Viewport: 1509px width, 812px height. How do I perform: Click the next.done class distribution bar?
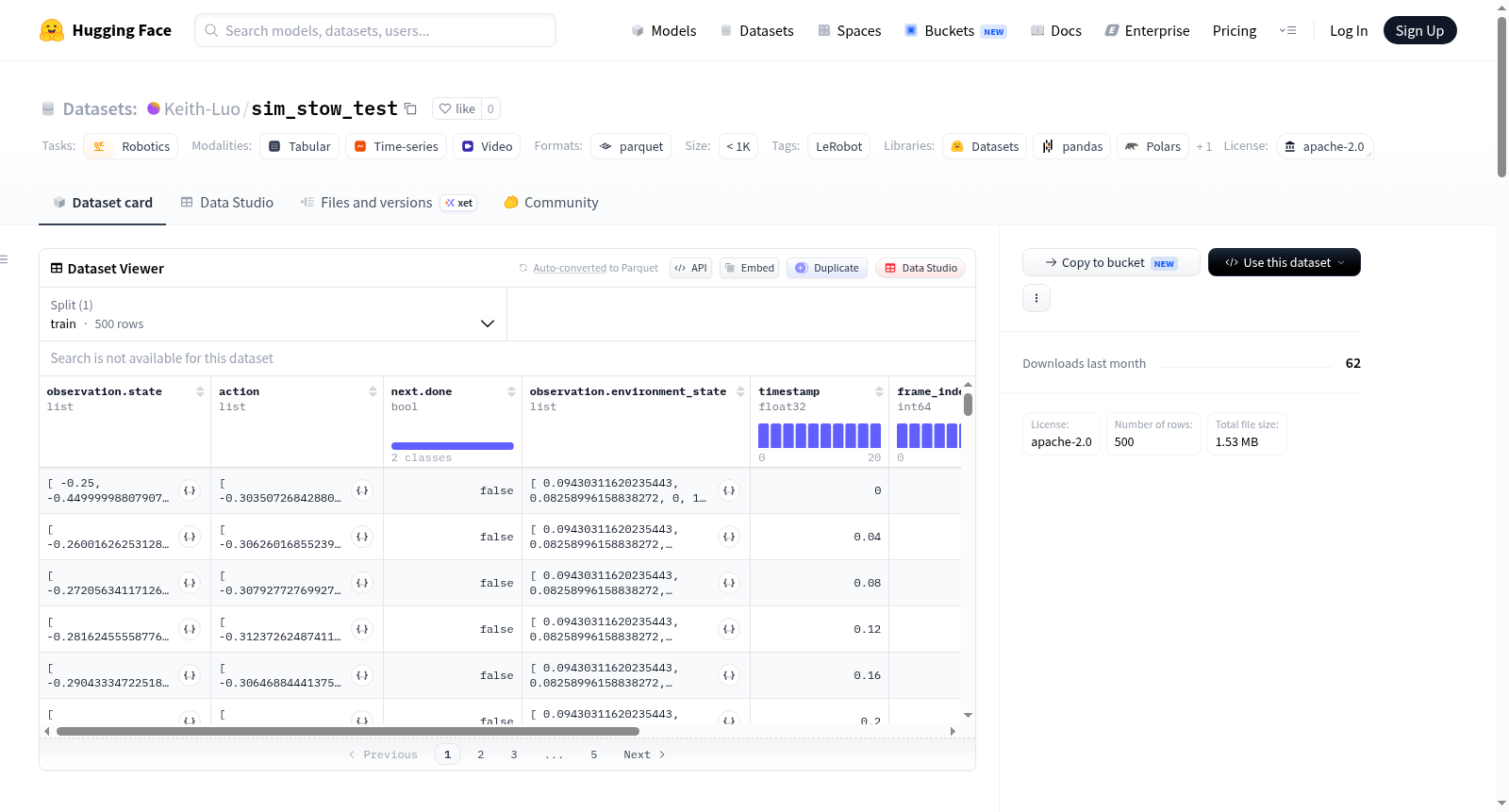[x=453, y=446]
